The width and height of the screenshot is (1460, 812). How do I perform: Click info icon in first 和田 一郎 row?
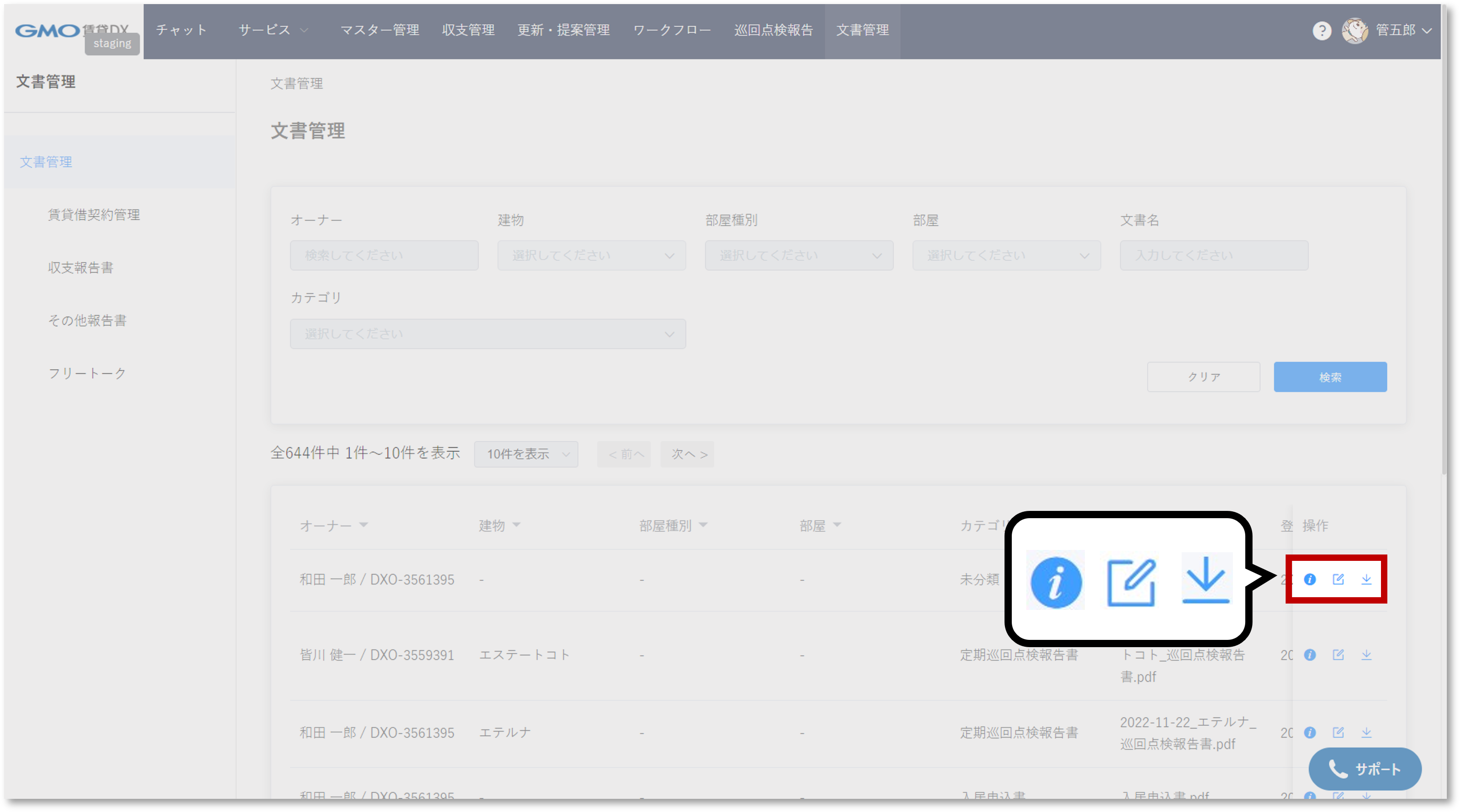pyautogui.click(x=1309, y=579)
